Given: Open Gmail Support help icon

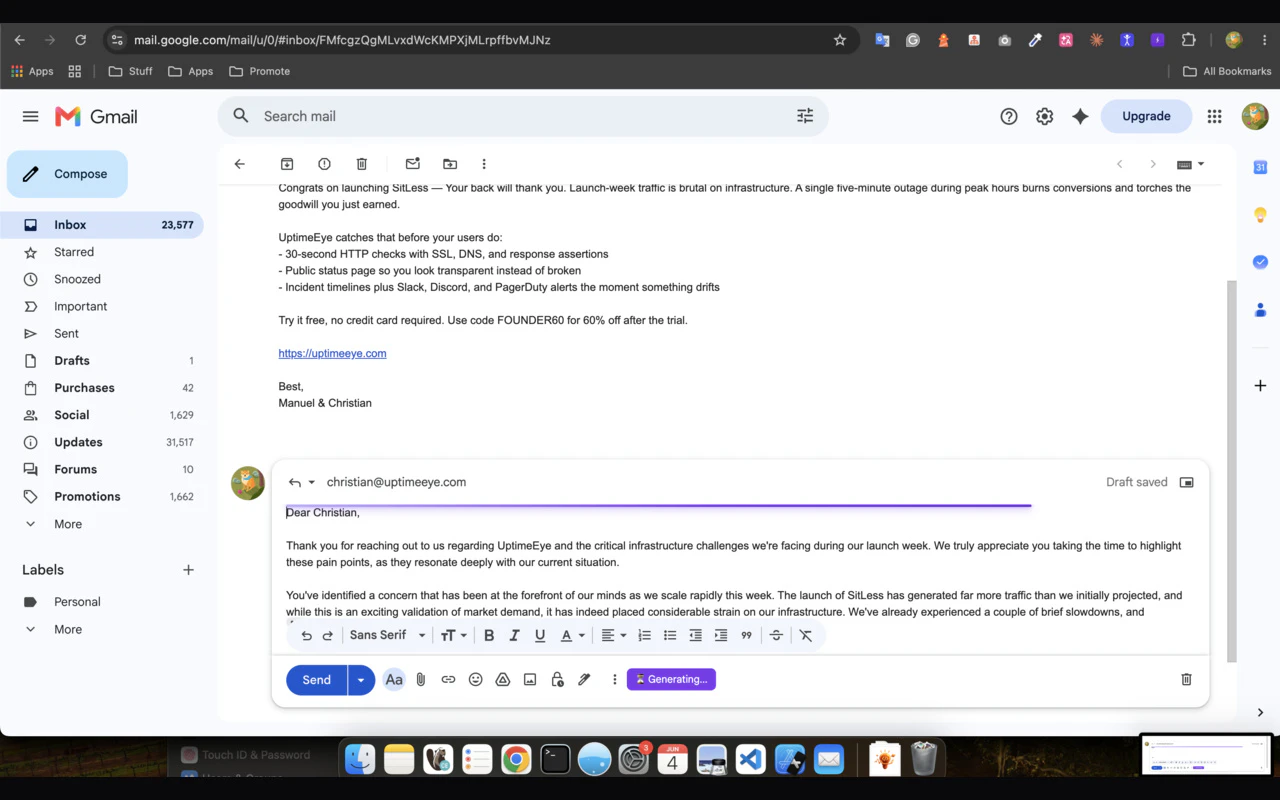Looking at the screenshot, I should pos(1009,116).
